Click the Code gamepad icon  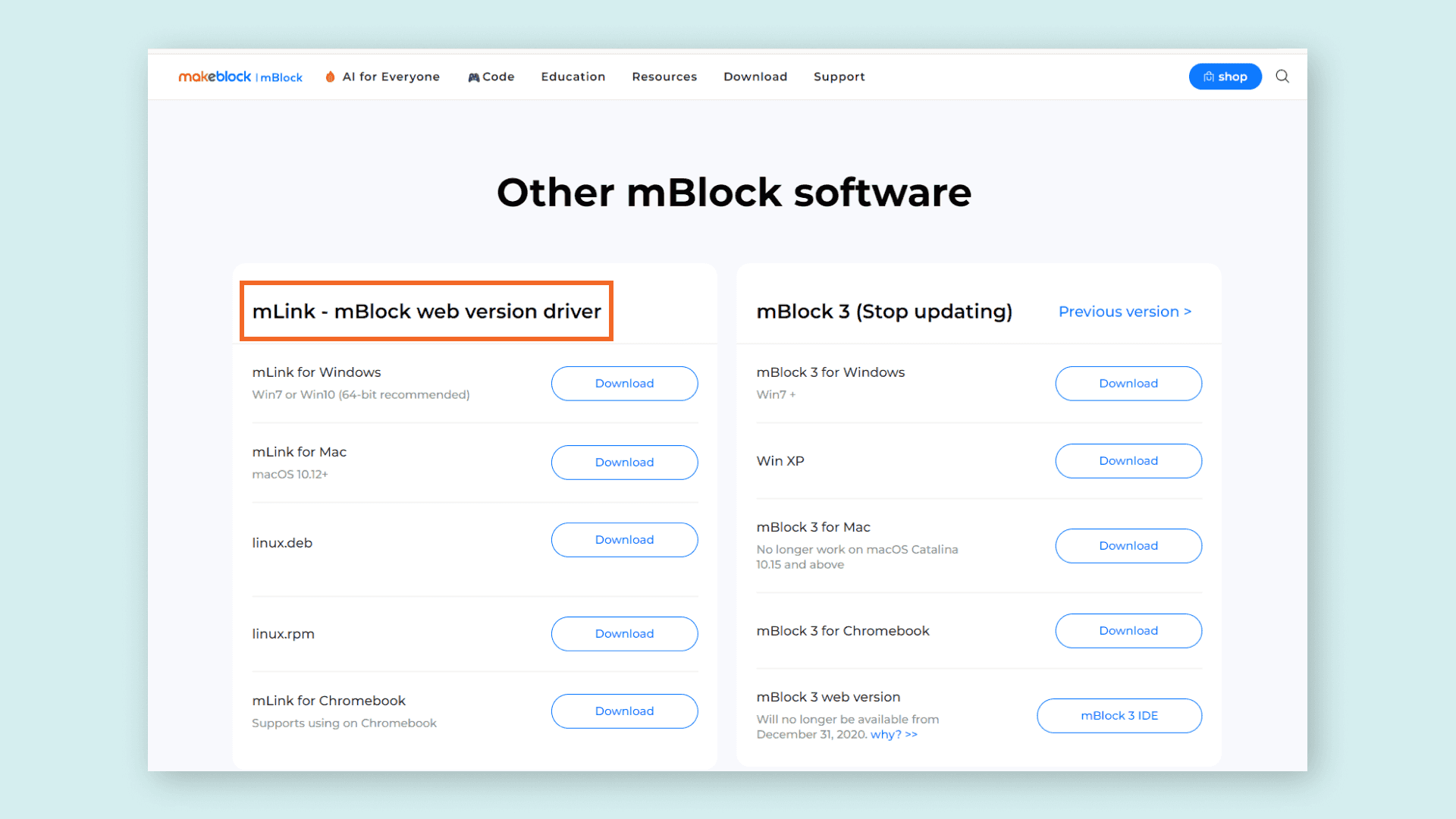click(472, 77)
